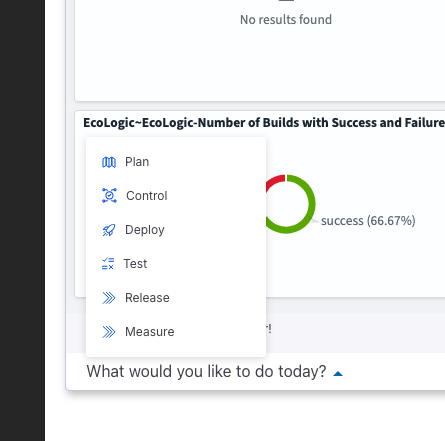The height and width of the screenshot is (441, 445).
Task: Click "What would you like to do today?"
Action: (206, 371)
